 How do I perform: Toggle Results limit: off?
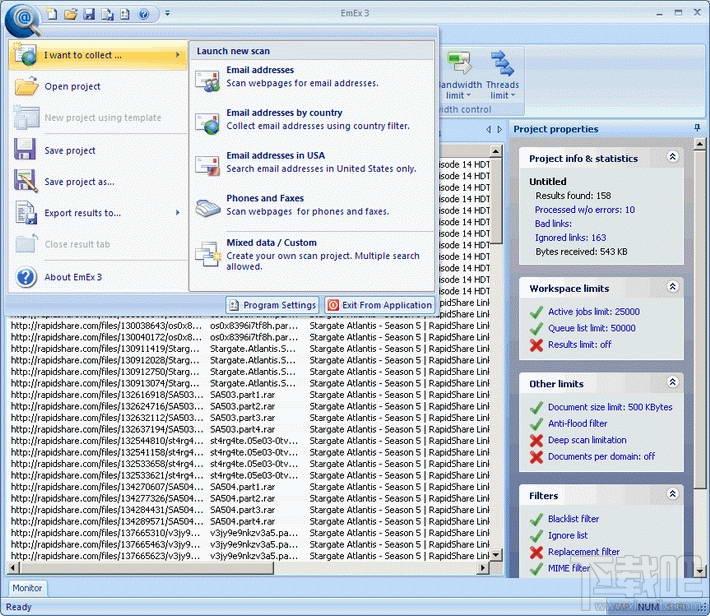[x=580, y=345]
